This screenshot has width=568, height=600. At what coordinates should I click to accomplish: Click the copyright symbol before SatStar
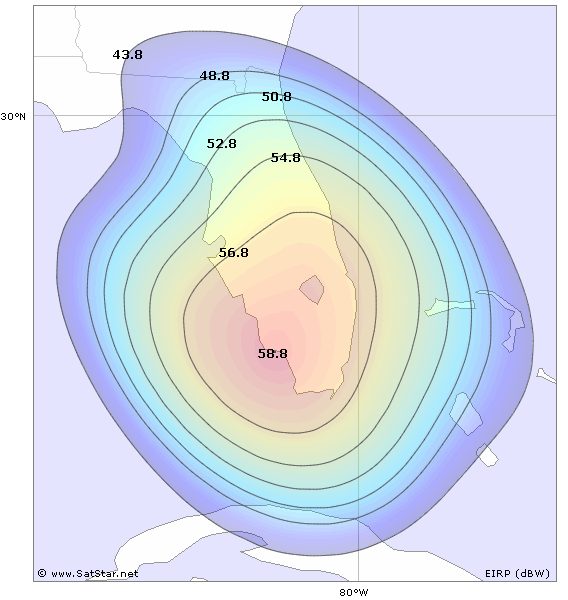(42, 573)
